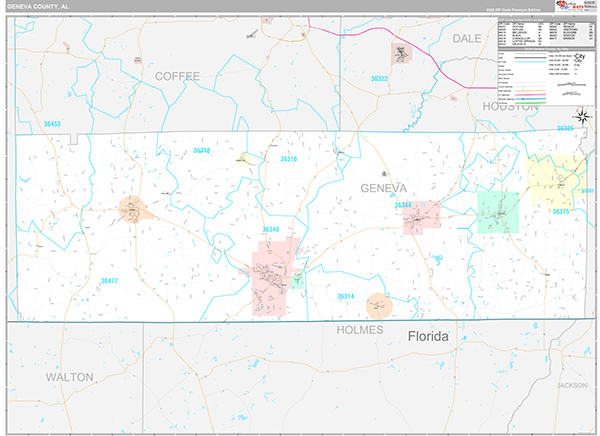Screen dimensions: 600x436
Task: Click the COFFEE county label
Action: [177, 77]
